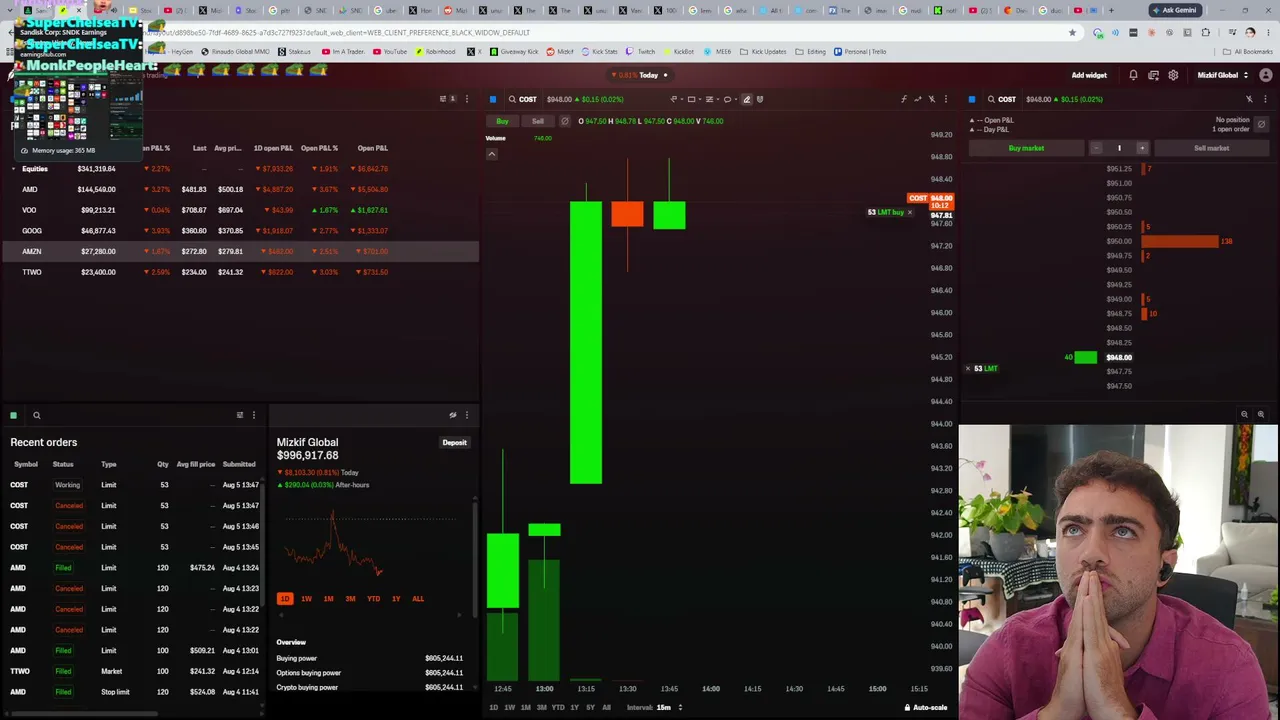Click the $948.00 price level in the ladder

click(x=1119, y=357)
